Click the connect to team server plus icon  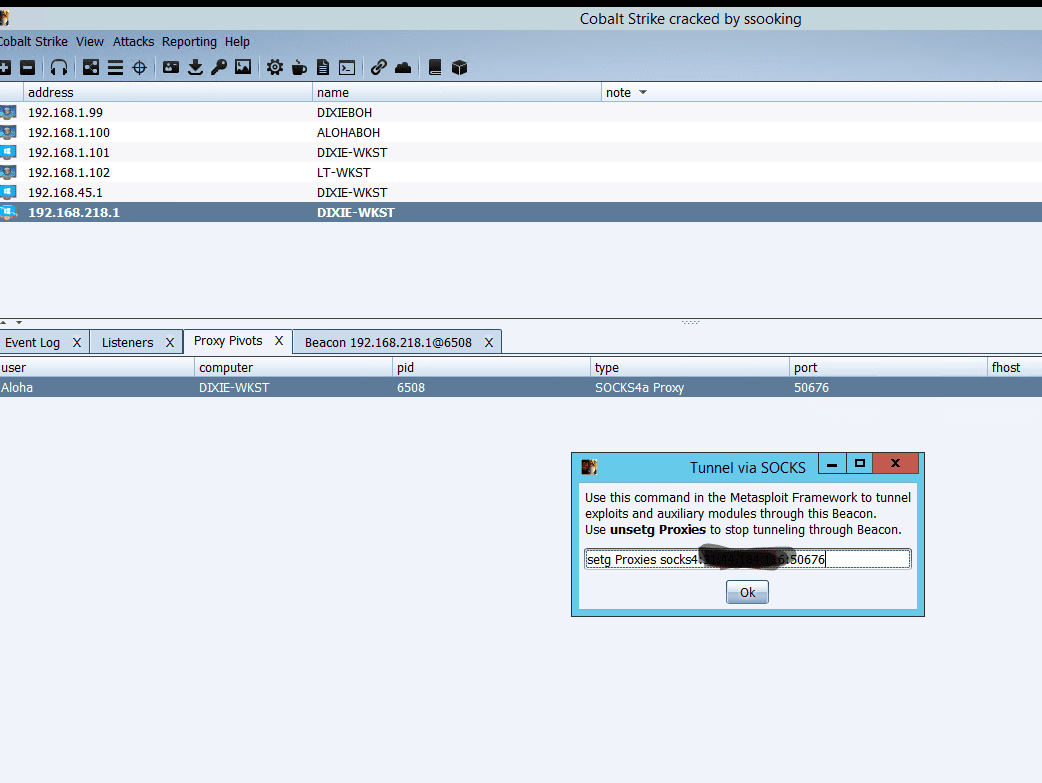[5, 67]
